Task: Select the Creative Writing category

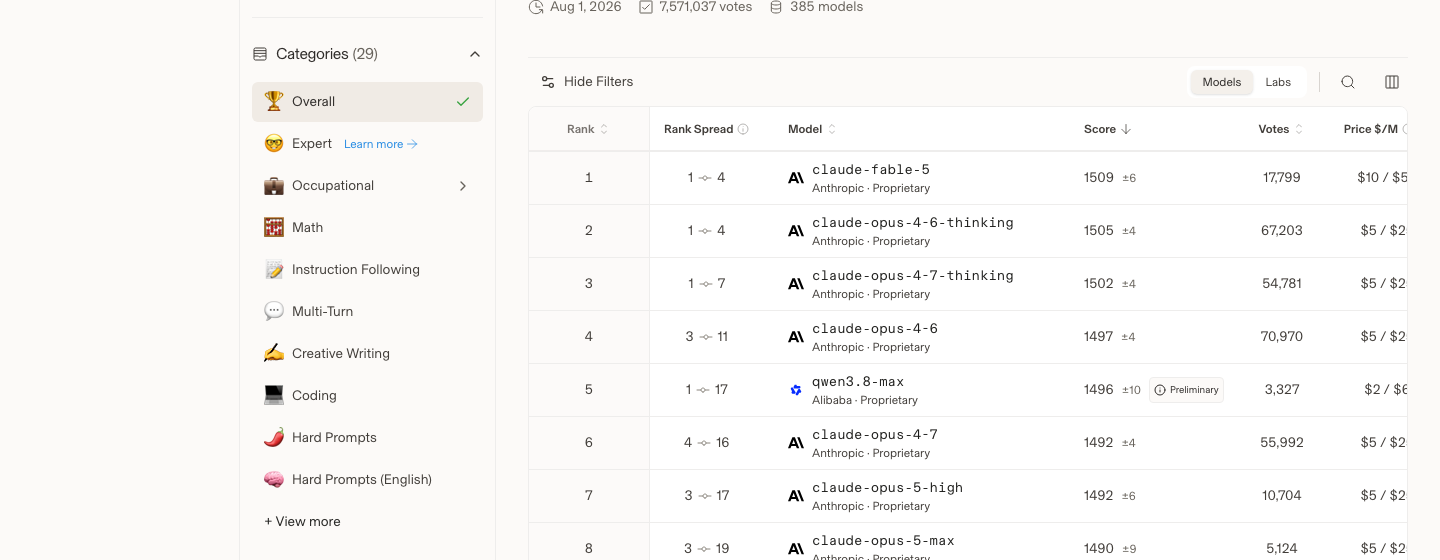Action: tap(367, 354)
